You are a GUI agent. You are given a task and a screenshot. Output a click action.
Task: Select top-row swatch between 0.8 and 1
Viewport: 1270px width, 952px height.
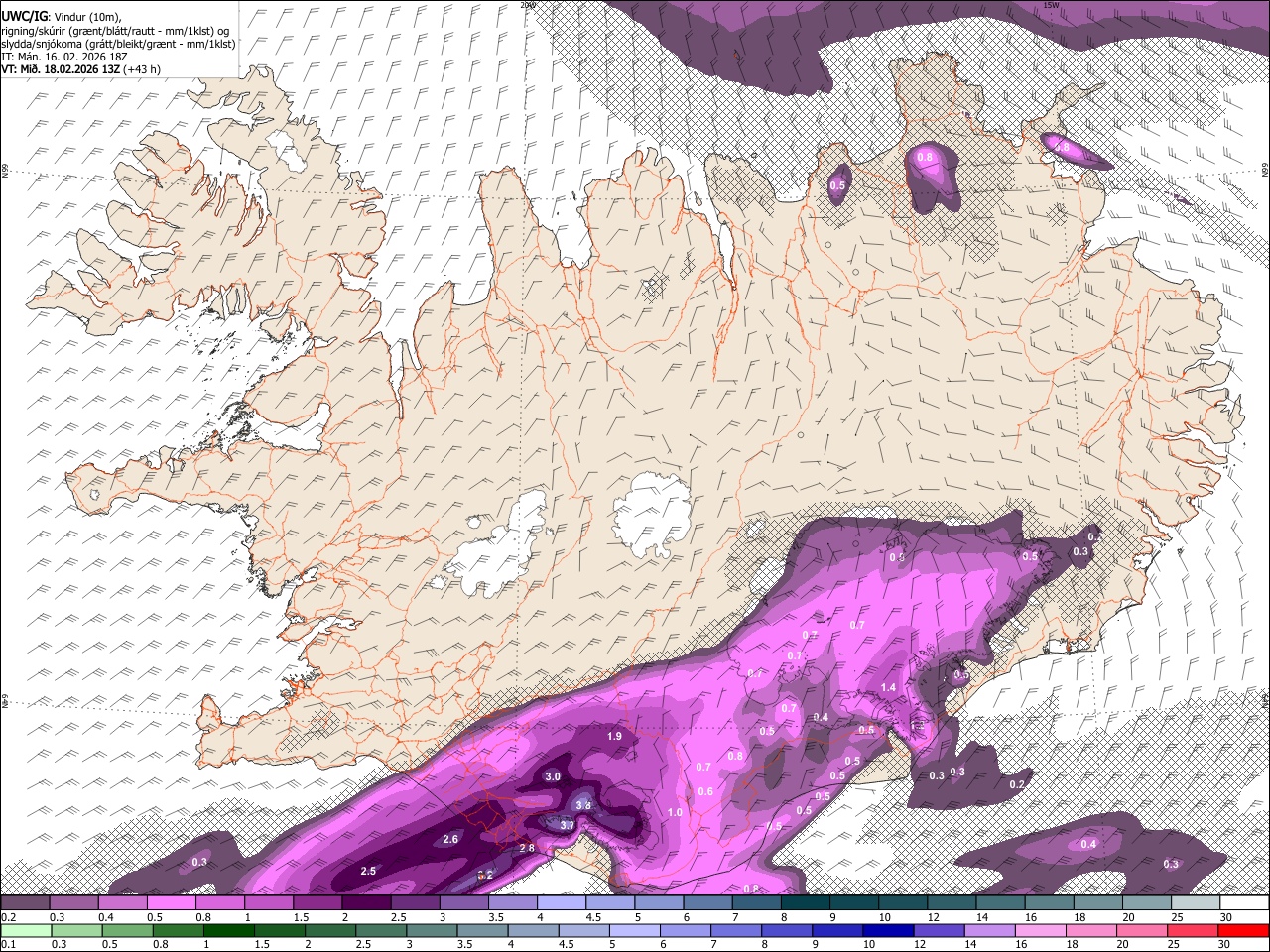[x=220, y=903]
